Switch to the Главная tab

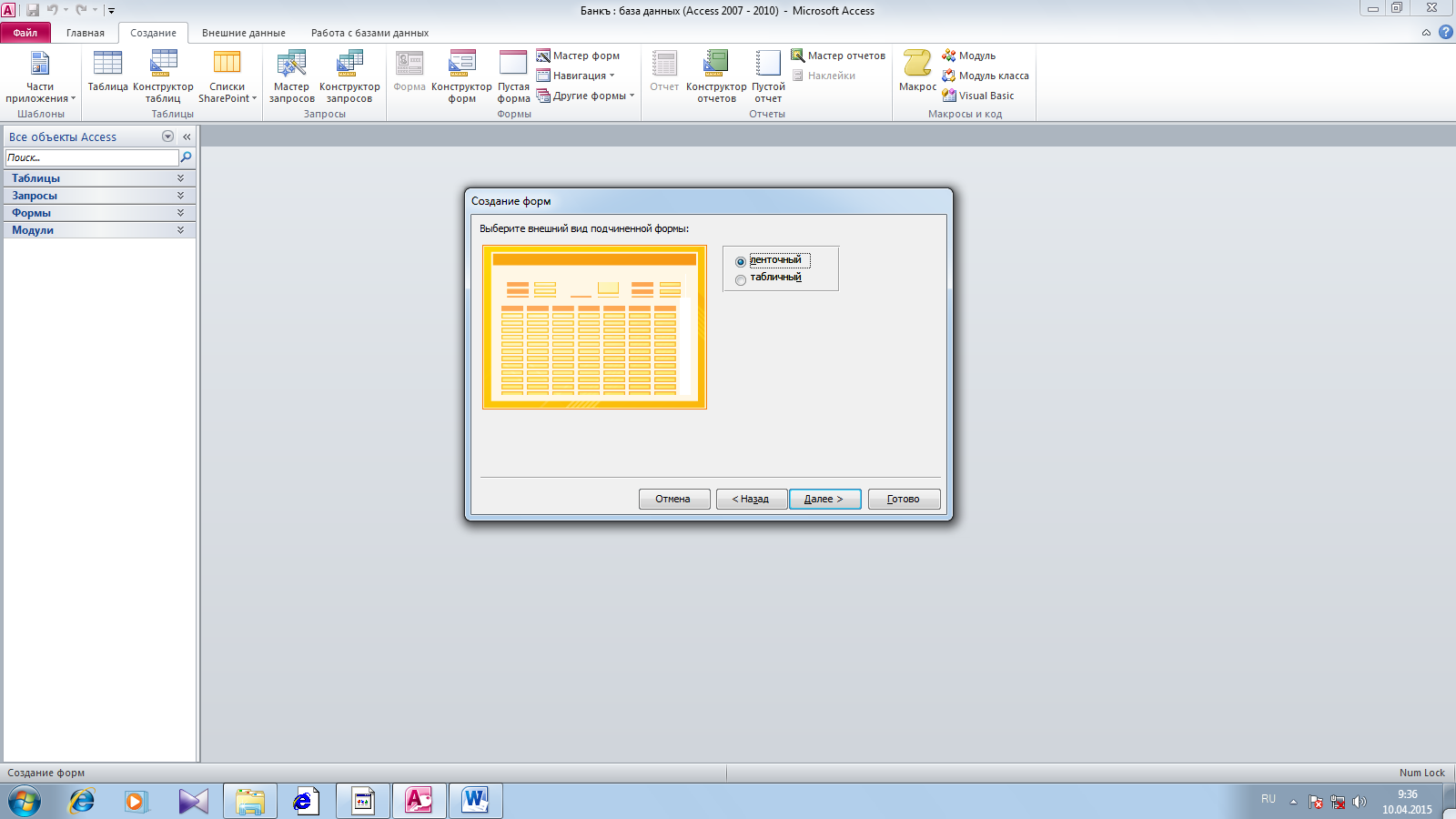[86, 33]
